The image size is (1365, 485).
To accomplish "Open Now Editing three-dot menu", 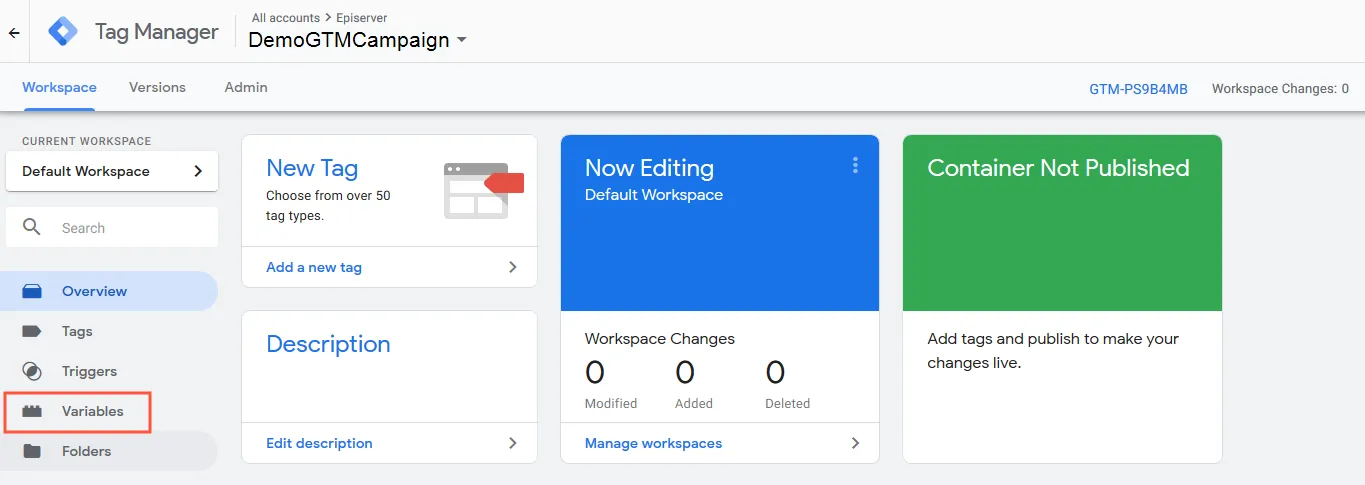I will pos(855,165).
